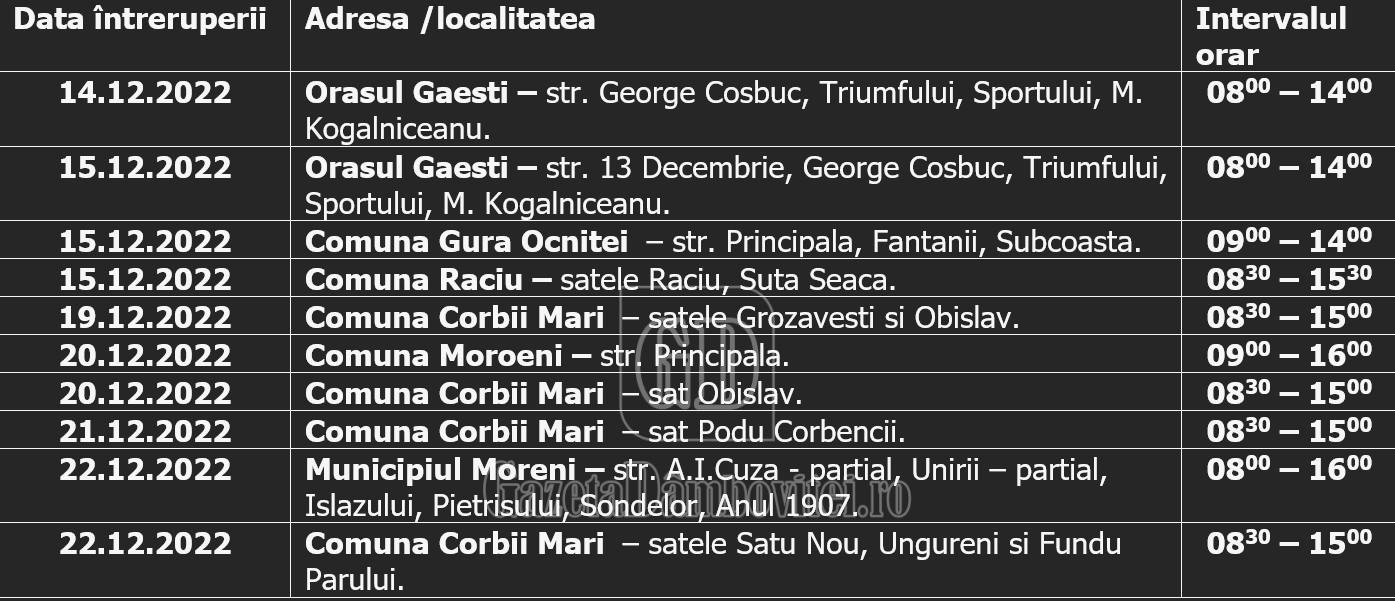Screen dimensions: 1395x601
Task: Select the 19.12.2022 date cell
Action: click(x=145, y=318)
